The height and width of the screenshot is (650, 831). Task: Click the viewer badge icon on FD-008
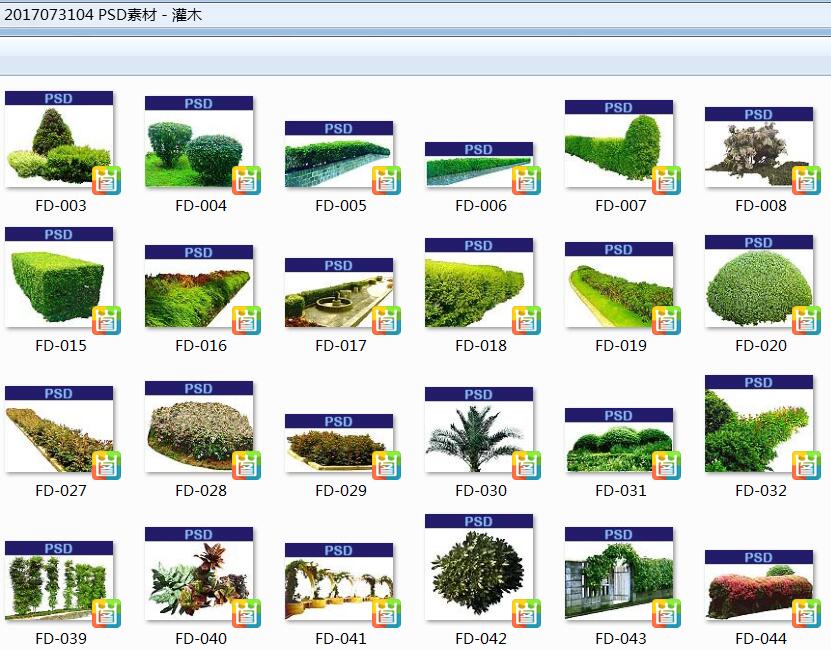806,180
